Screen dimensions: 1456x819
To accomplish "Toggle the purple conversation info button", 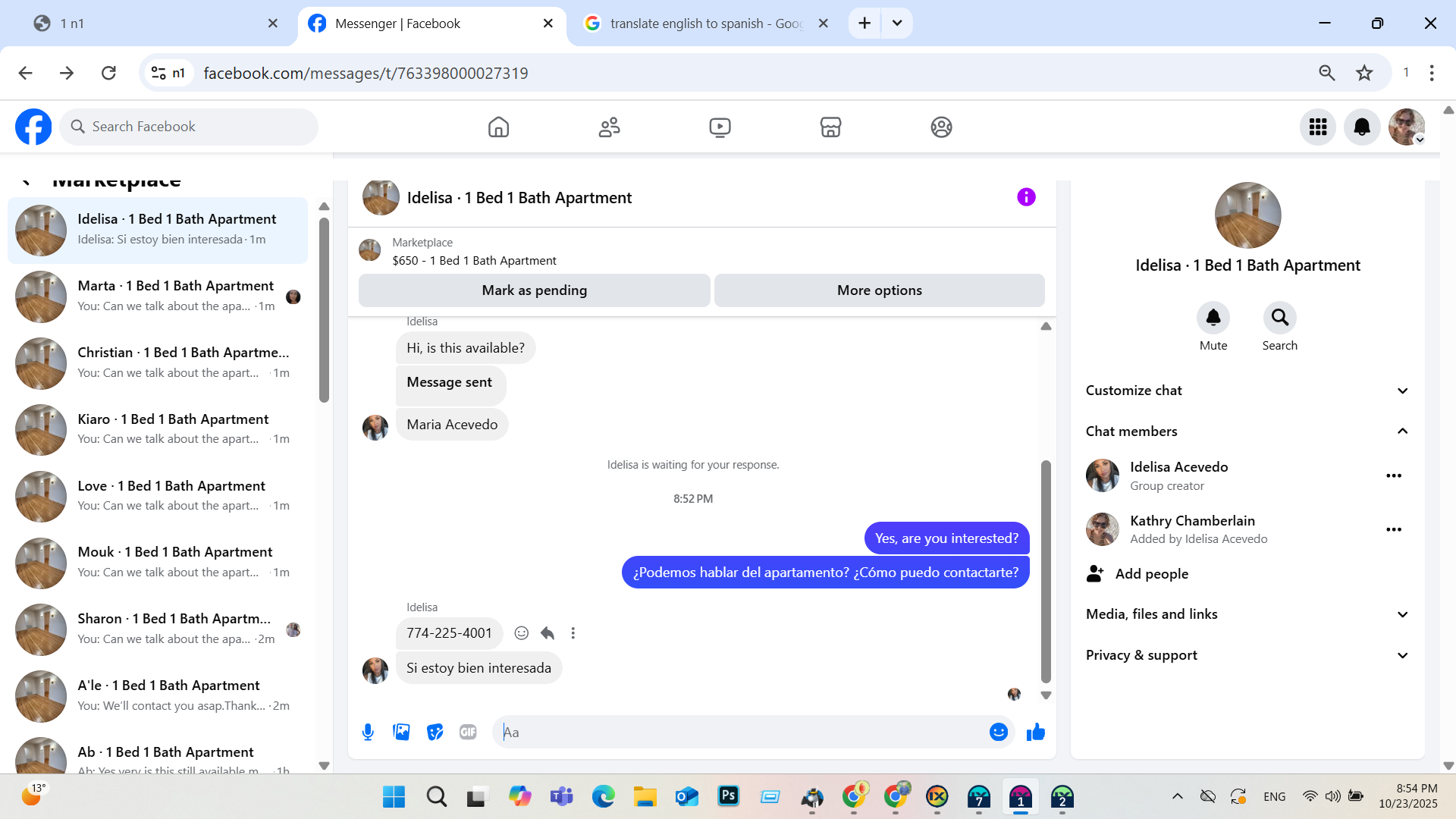I will [1025, 197].
